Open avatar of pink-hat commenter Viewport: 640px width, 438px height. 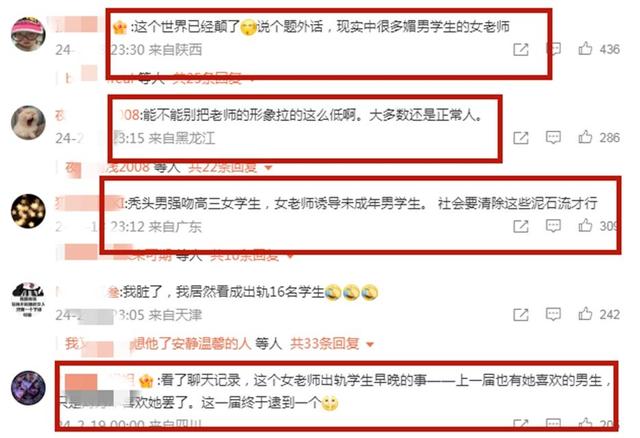pos(28,34)
